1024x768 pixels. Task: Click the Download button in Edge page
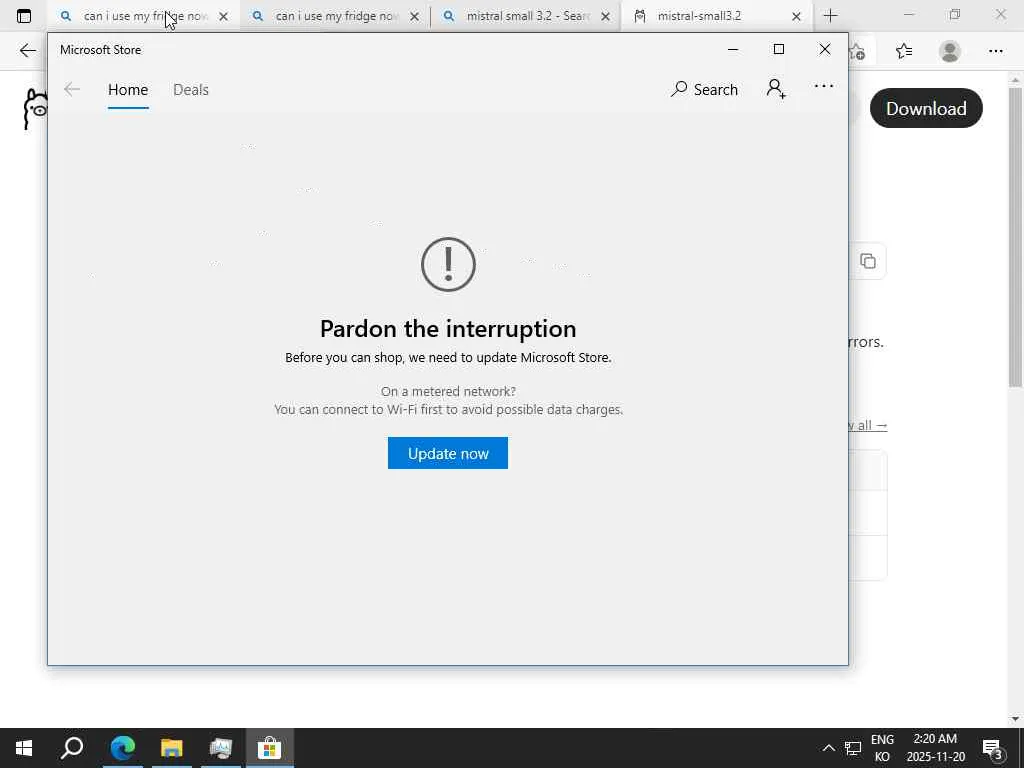click(x=926, y=108)
